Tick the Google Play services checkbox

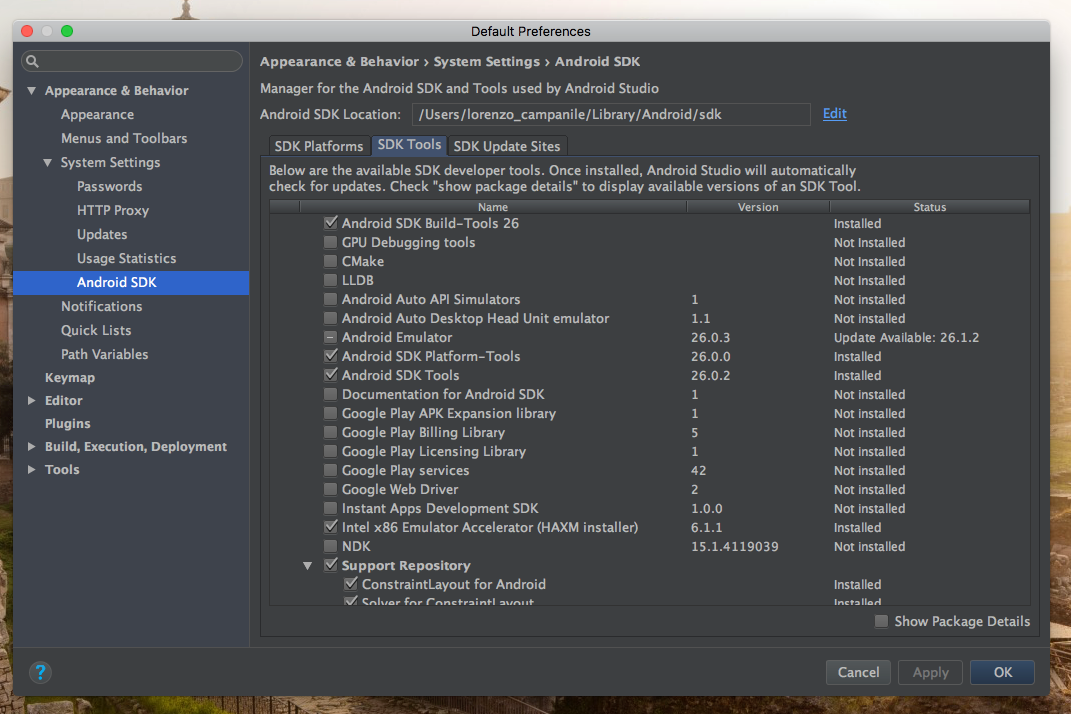331,470
